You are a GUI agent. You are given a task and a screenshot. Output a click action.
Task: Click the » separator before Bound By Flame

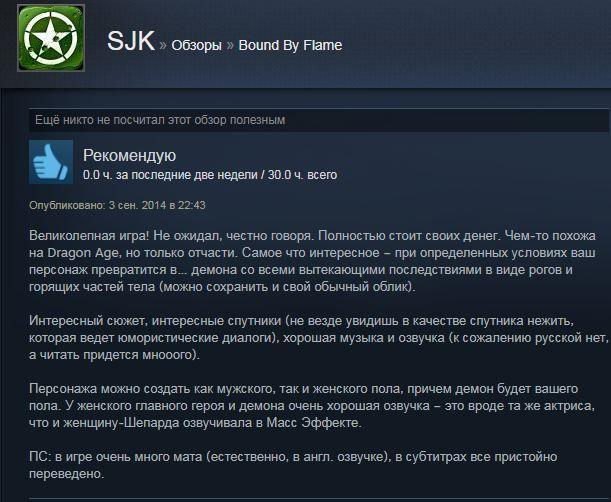(230, 46)
